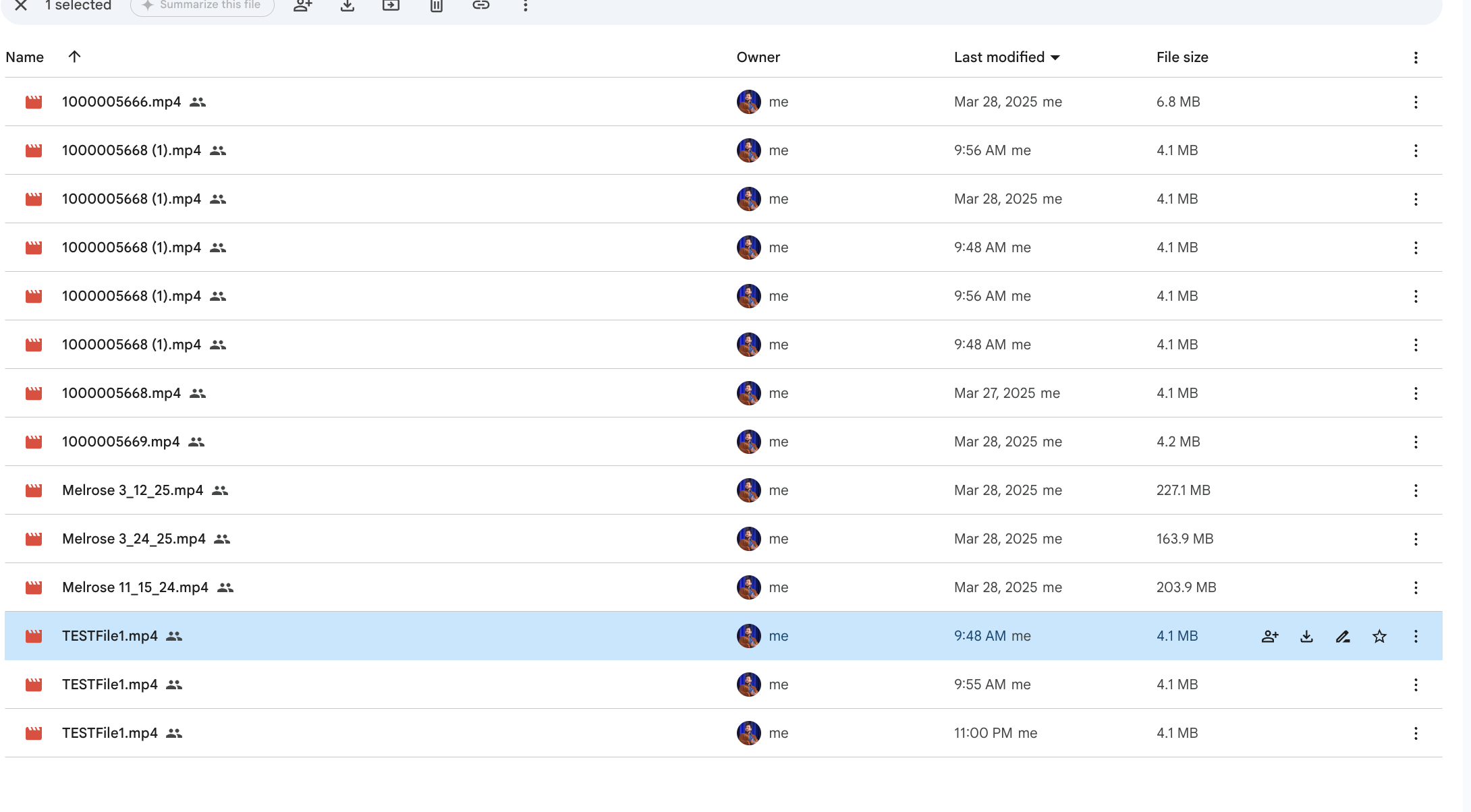
Task: Select file 1000005668.mp4
Action: [723, 393]
